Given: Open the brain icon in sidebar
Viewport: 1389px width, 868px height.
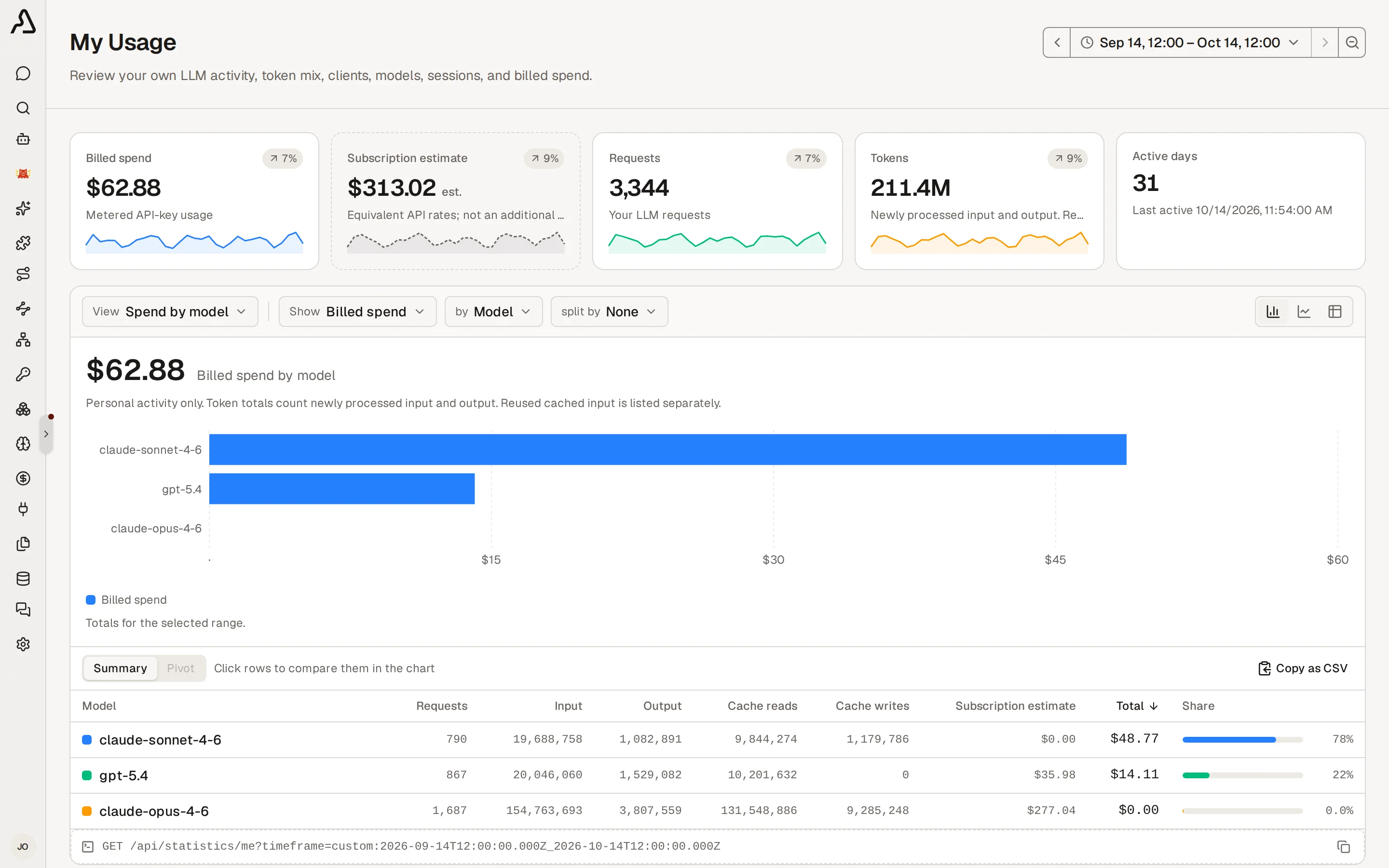Looking at the screenshot, I should click(x=23, y=444).
